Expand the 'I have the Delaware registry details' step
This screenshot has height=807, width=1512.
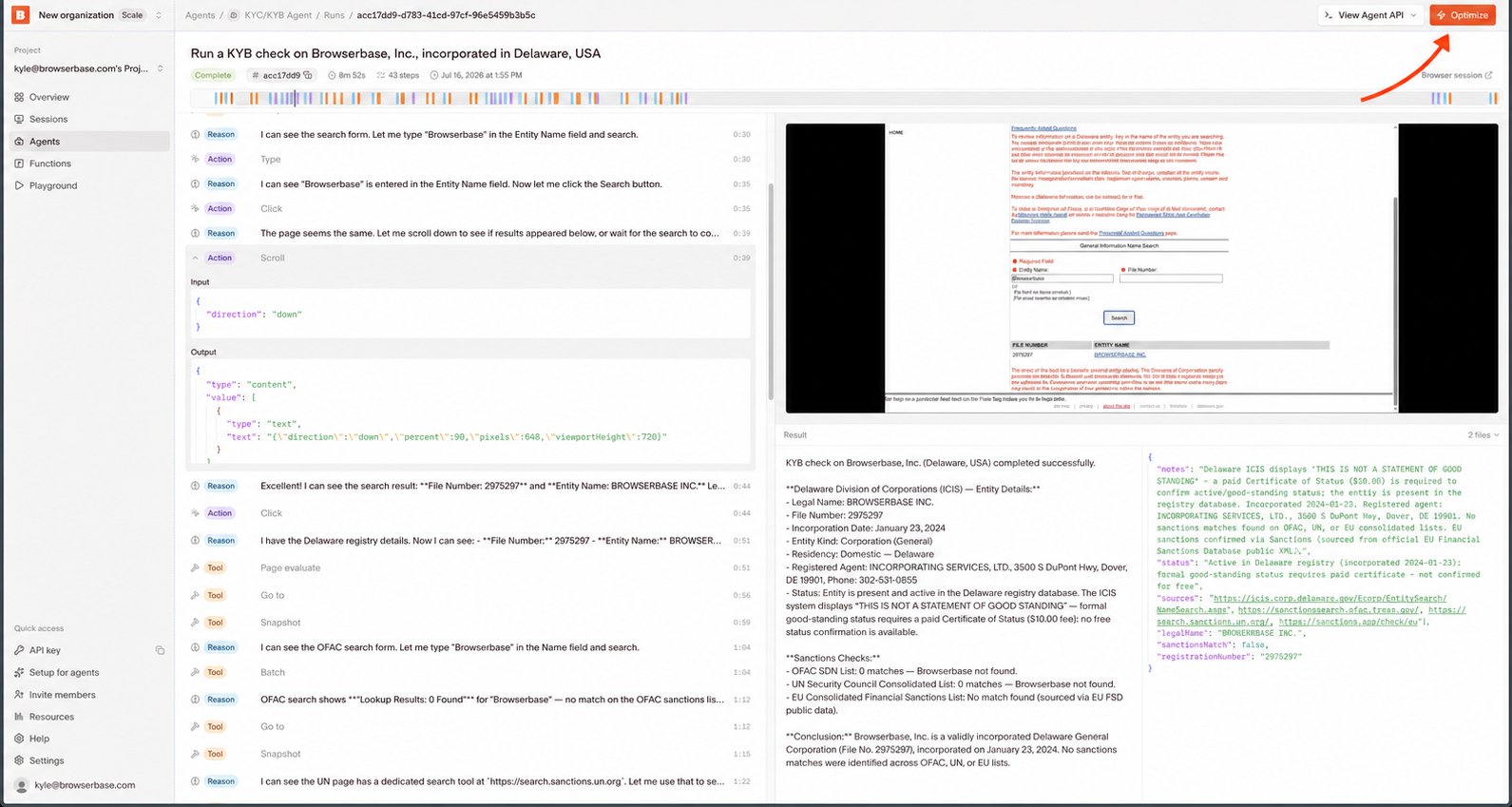coord(472,540)
